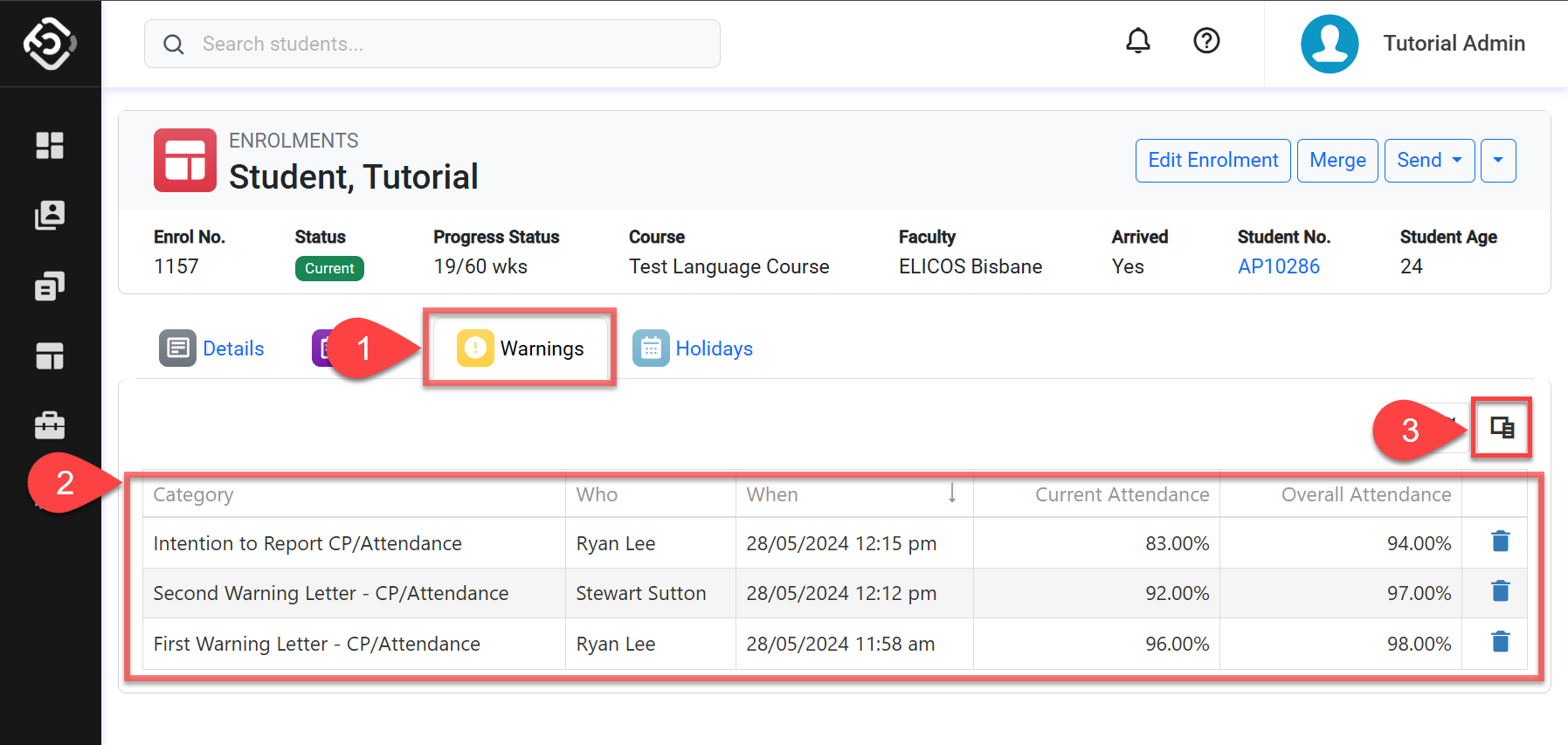Sort by the When column header
The height and width of the screenshot is (745, 1568).
coord(771,494)
